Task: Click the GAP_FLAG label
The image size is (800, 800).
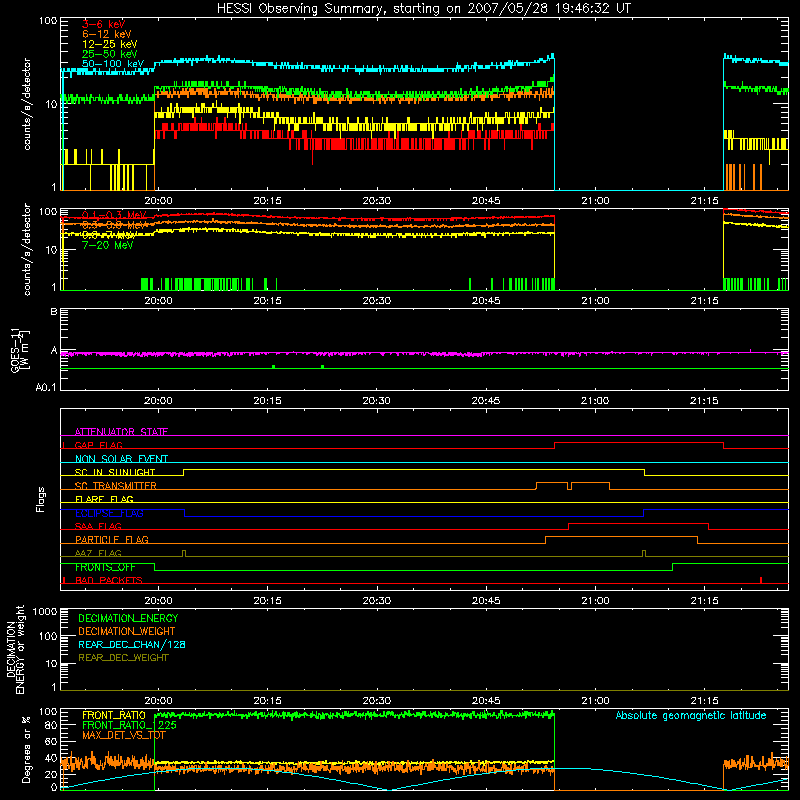Action: [x=98, y=445]
